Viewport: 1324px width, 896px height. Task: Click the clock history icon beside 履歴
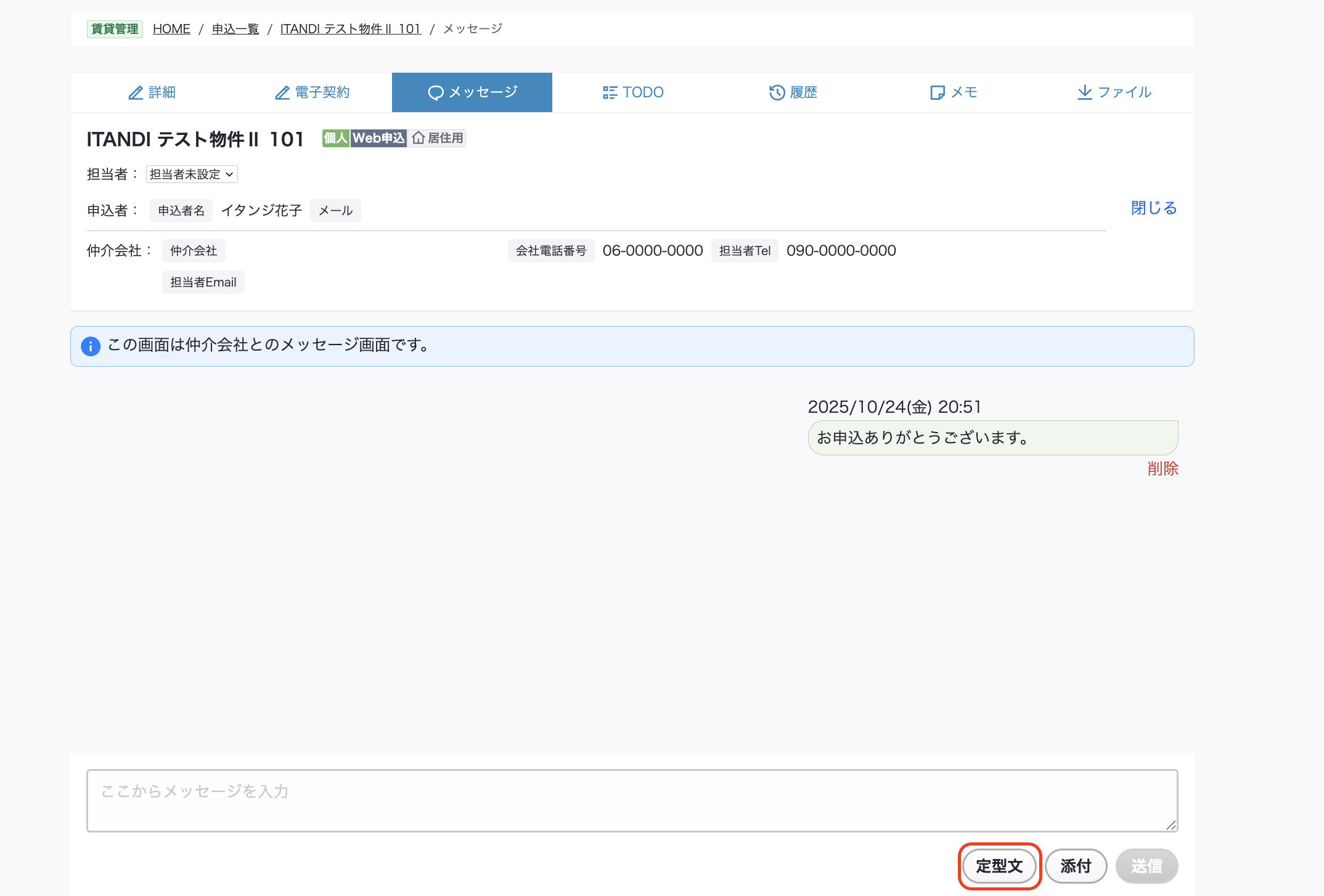(x=777, y=92)
